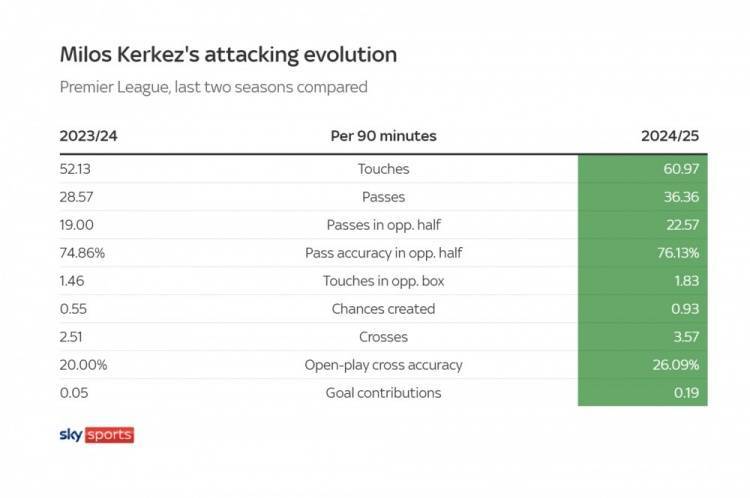Click the Sky Sports logo
This screenshot has width=750, height=498.
97,435
